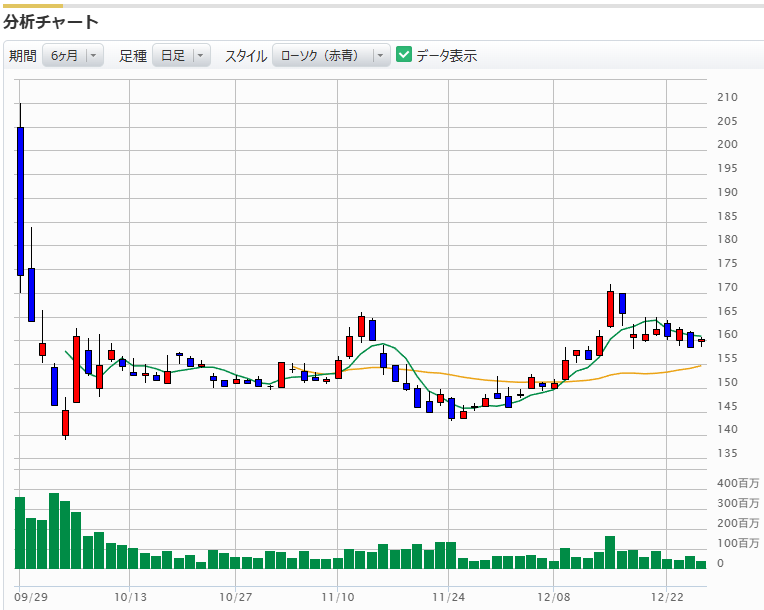The image size is (764, 610).
Task: Click the tallest green volume bar
Action: (54, 530)
